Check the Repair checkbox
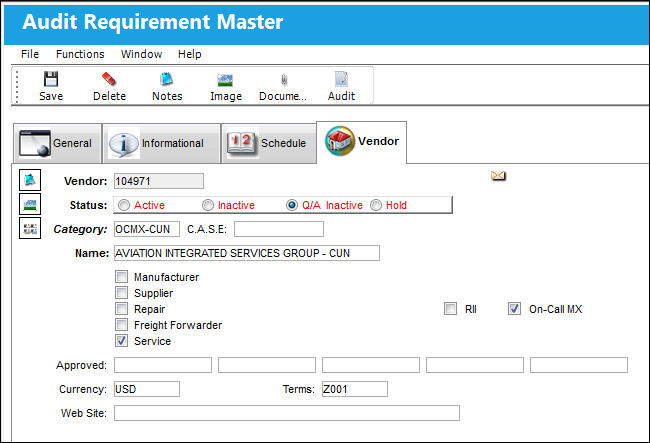The height and width of the screenshot is (443, 650). coord(121,309)
